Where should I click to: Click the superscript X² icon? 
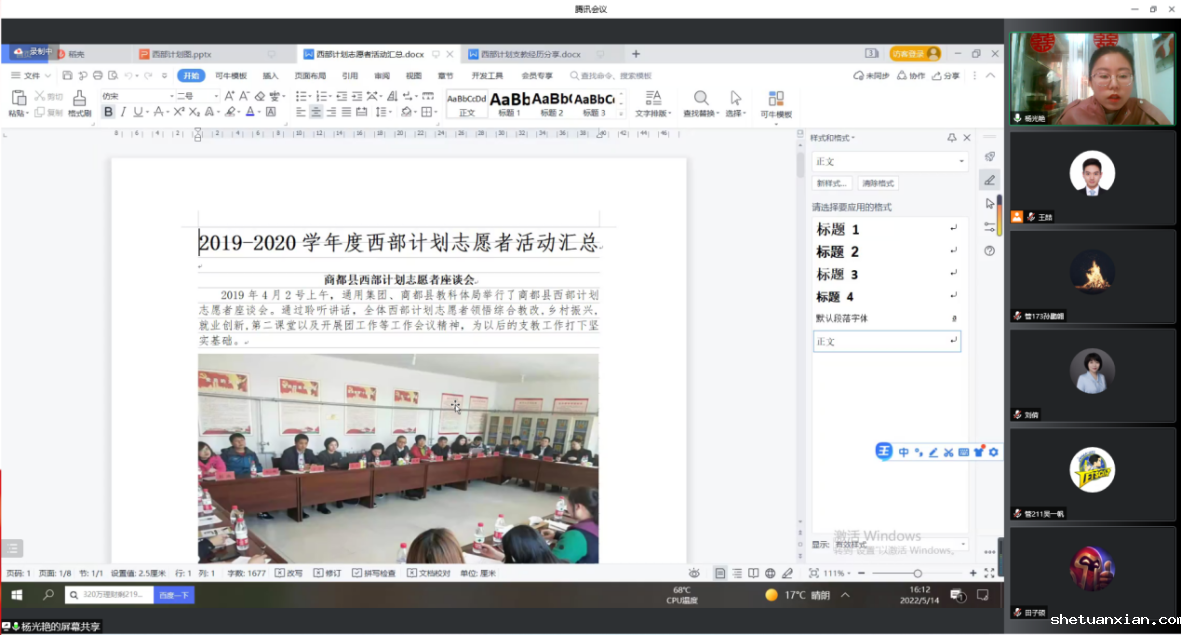click(178, 112)
